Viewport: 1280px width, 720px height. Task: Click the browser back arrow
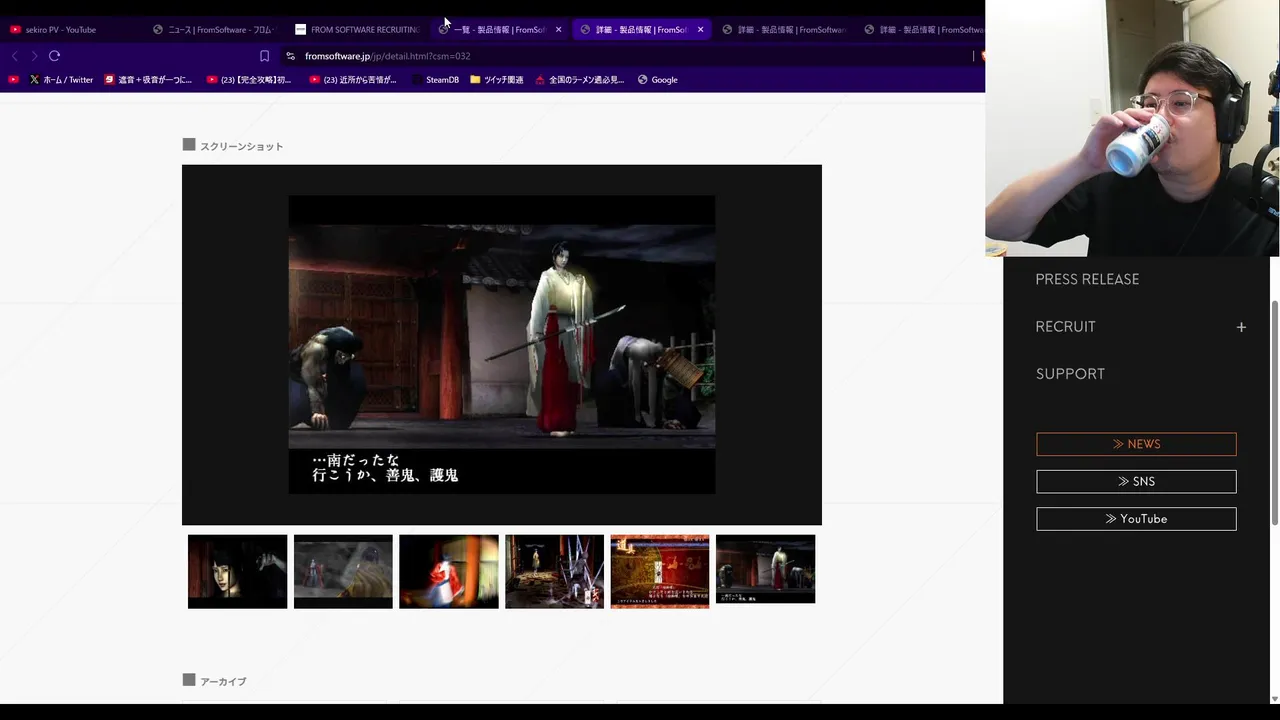point(15,56)
